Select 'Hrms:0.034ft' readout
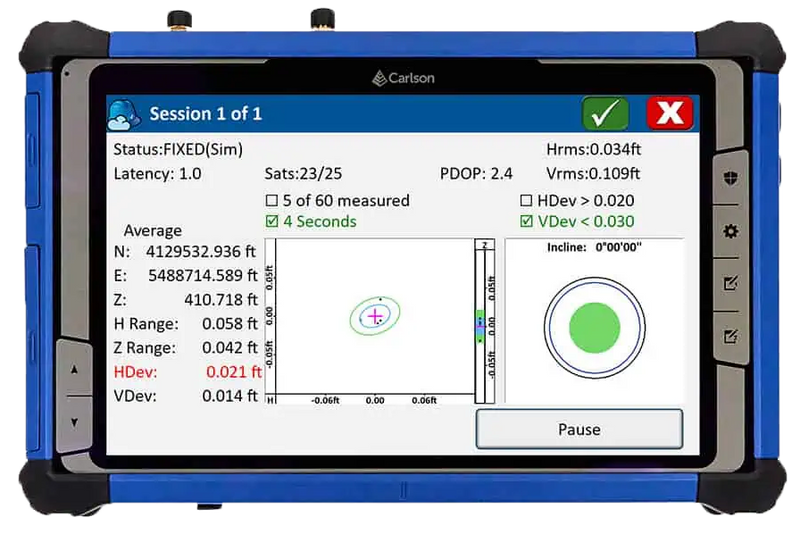 (593, 149)
